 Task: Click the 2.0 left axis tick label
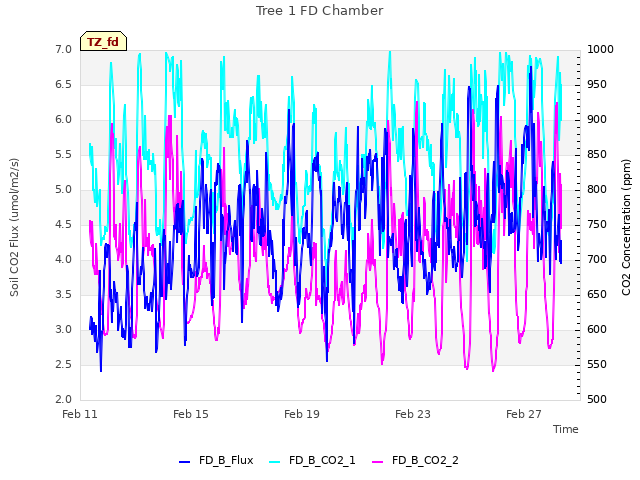point(64,400)
